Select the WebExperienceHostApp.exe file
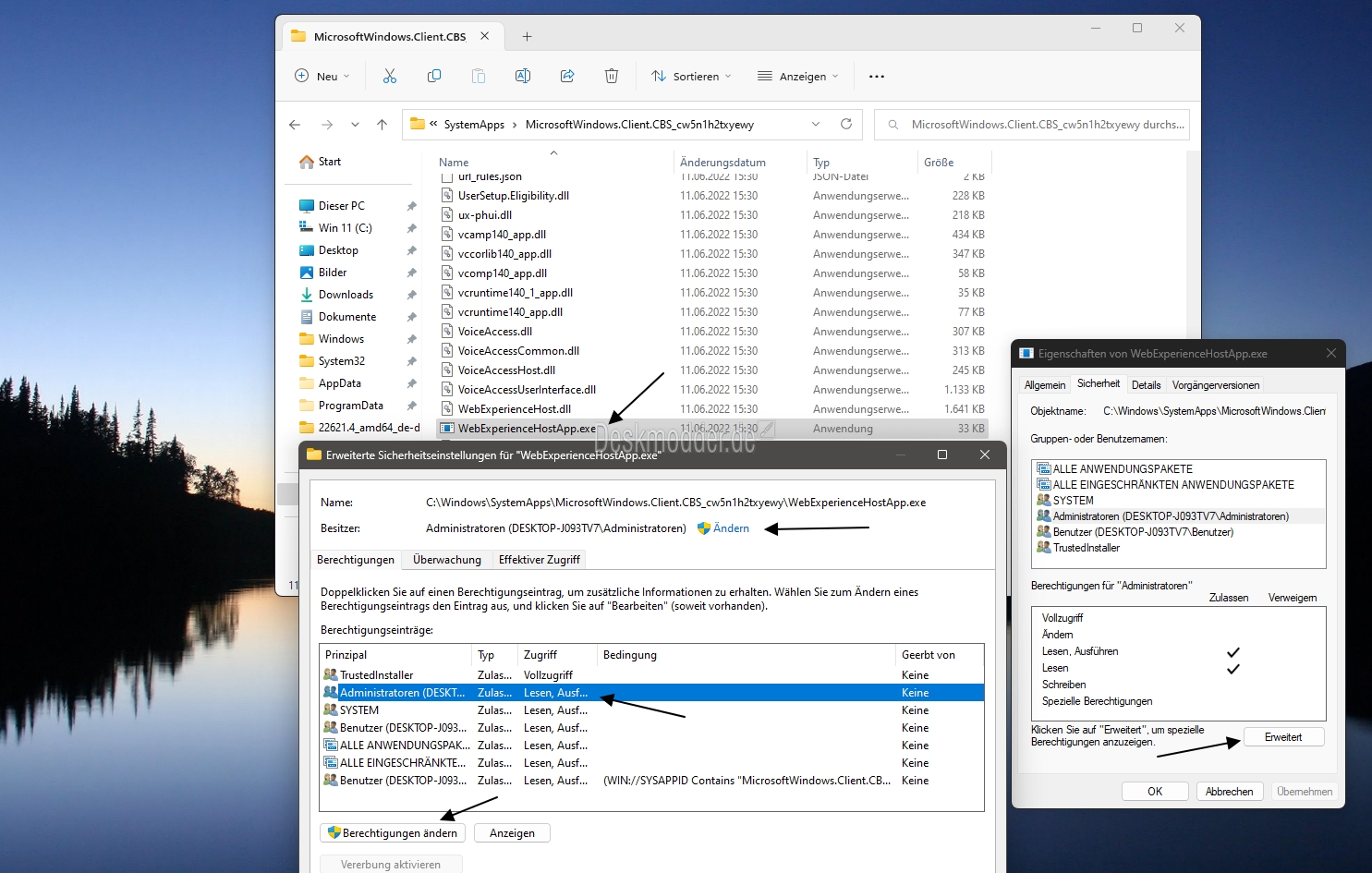1372x873 pixels. (x=711, y=429)
